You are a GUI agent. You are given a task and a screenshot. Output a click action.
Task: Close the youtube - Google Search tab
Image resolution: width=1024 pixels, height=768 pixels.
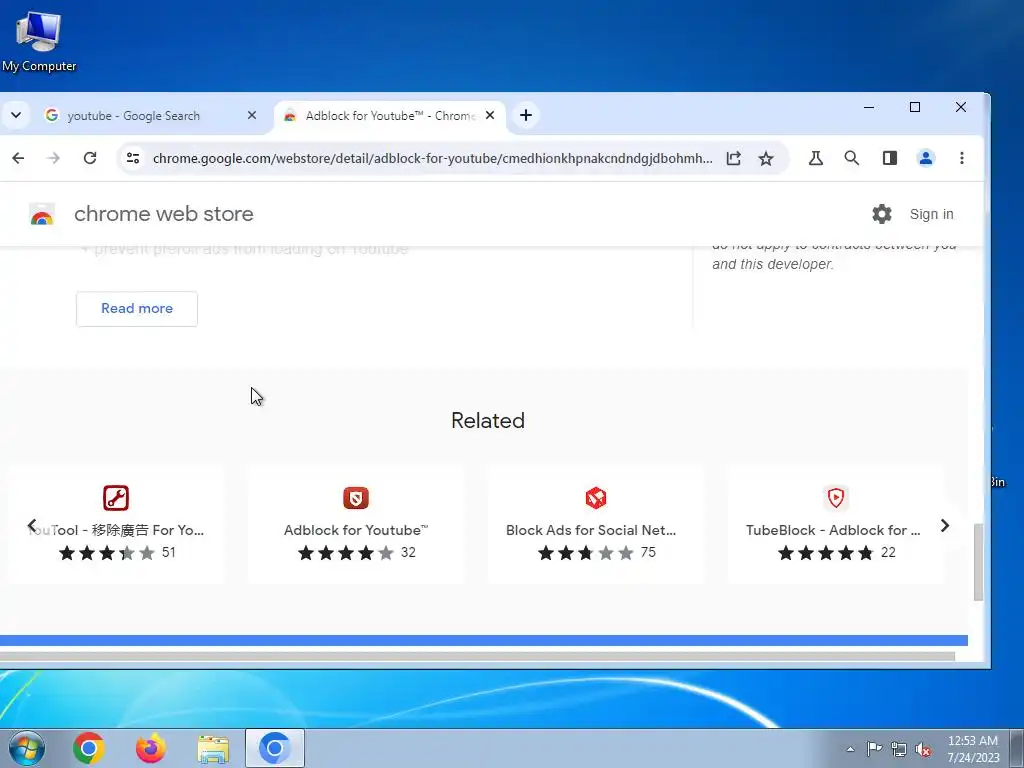tap(251, 116)
